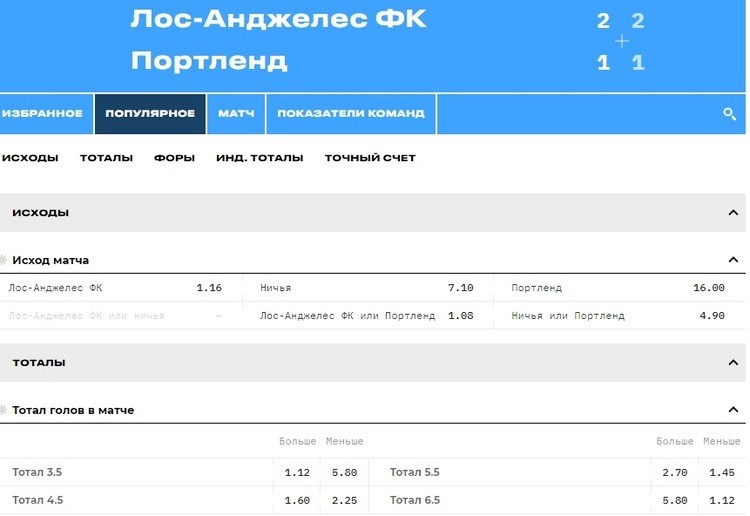Open the market search magnifier icon
Image resolution: width=750 pixels, height=516 pixels.
(x=729, y=114)
